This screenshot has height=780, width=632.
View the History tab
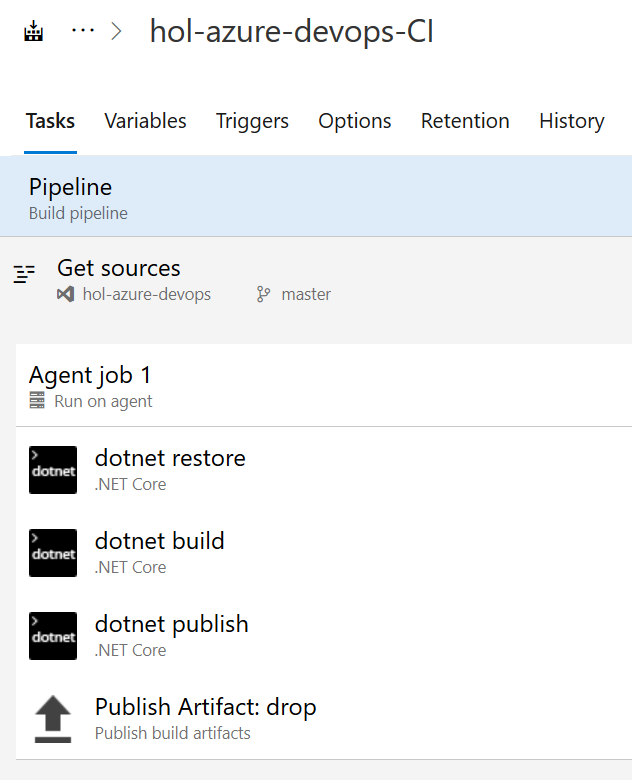pos(571,121)
